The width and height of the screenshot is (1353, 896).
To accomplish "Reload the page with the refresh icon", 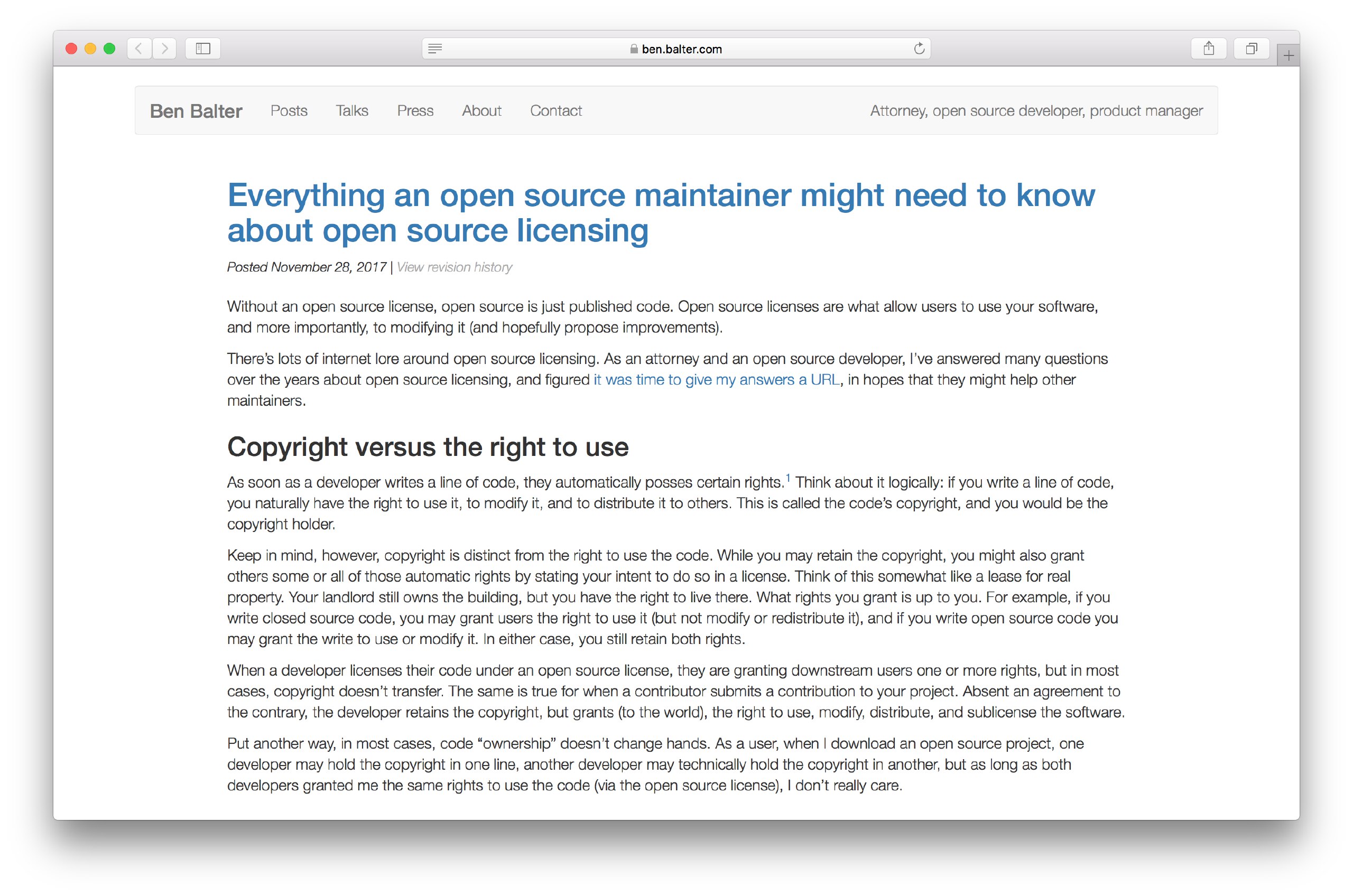I will click(919, 49).
